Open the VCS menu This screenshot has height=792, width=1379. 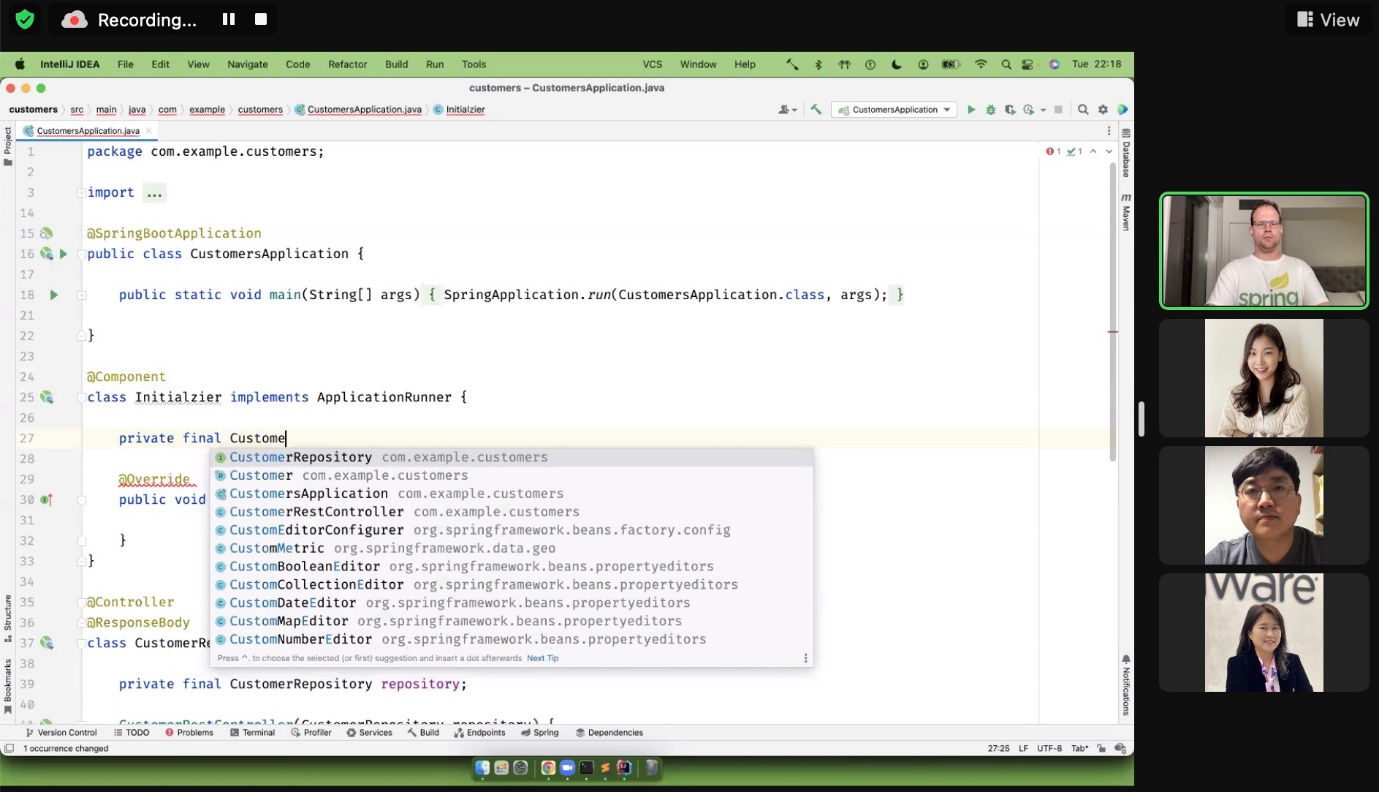pos(652,64)
